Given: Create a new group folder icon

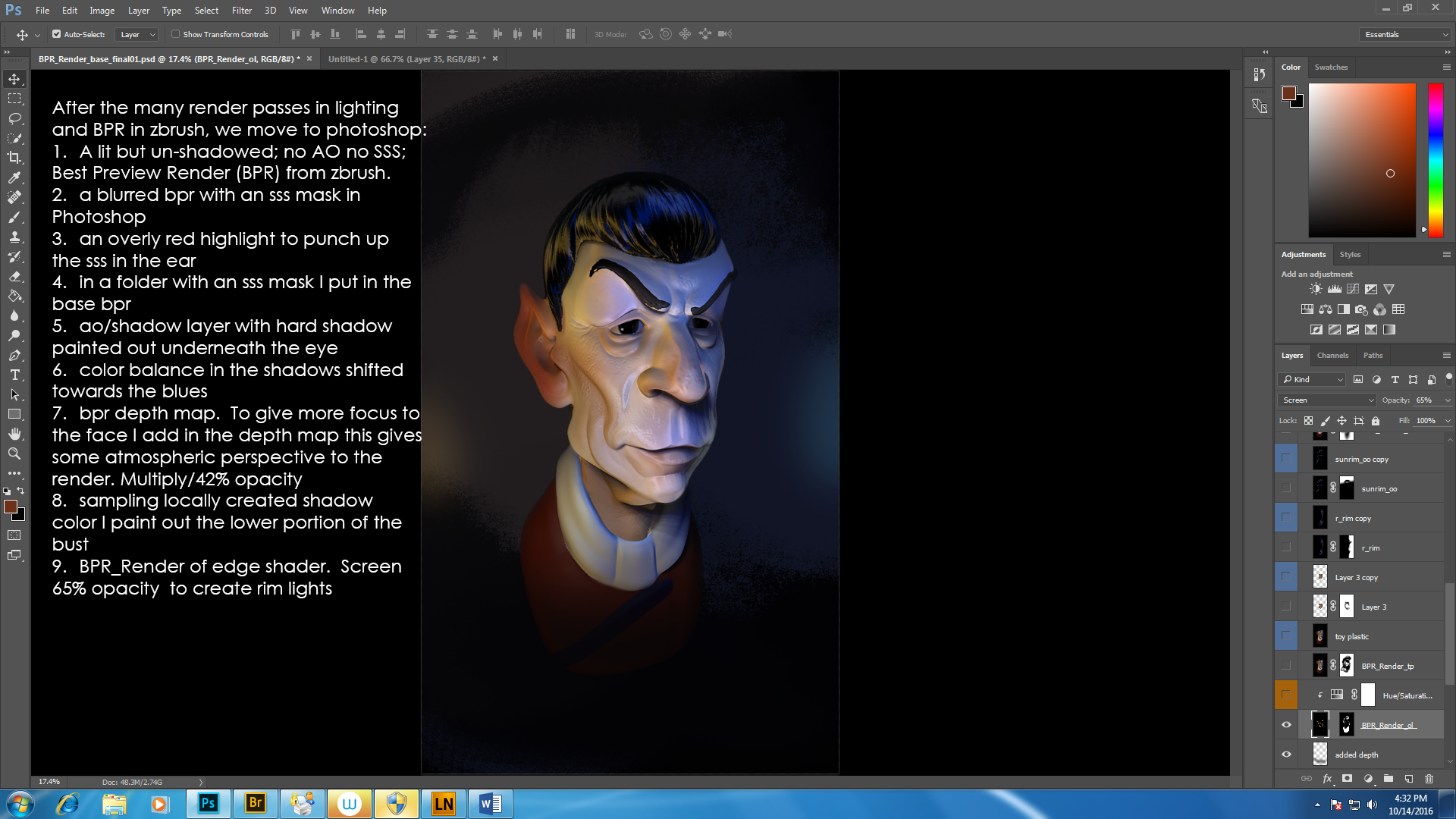Looking at the screenshot, I should 1388,779.
